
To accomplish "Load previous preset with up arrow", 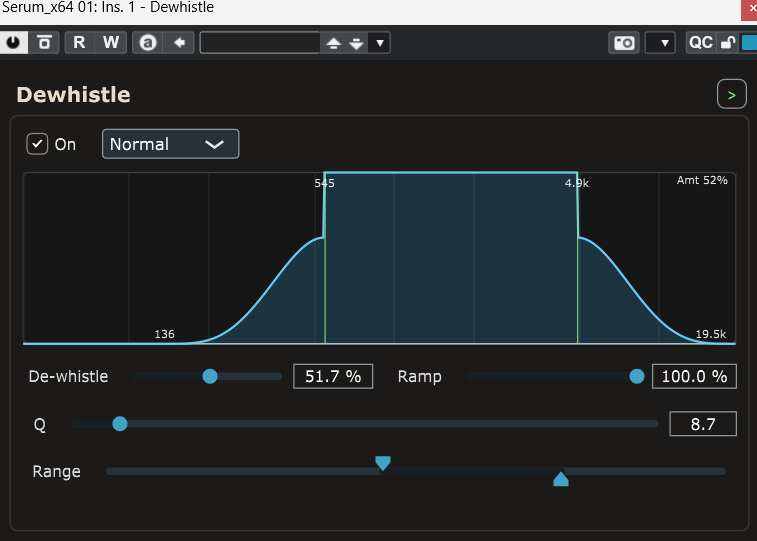I will pyautogui.click(x=333, y=43).
